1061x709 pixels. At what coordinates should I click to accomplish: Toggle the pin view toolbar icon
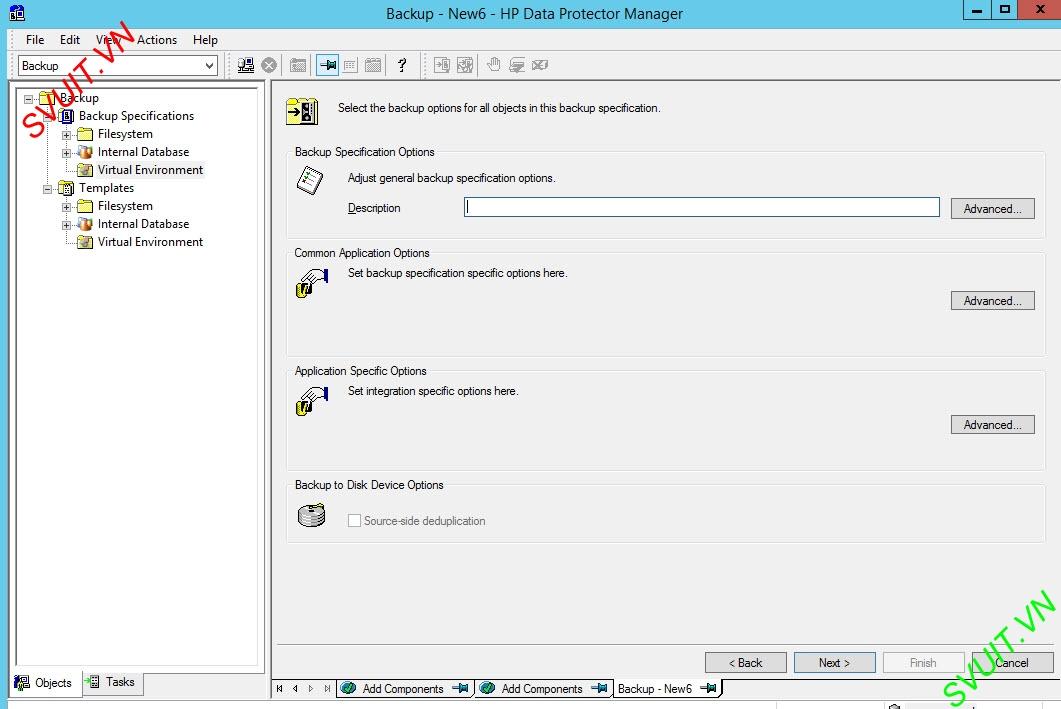click(x=328, y=65)
